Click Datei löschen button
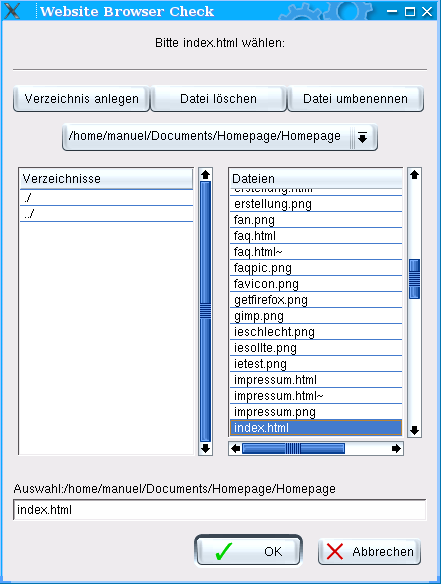 [x=218, y=99]
